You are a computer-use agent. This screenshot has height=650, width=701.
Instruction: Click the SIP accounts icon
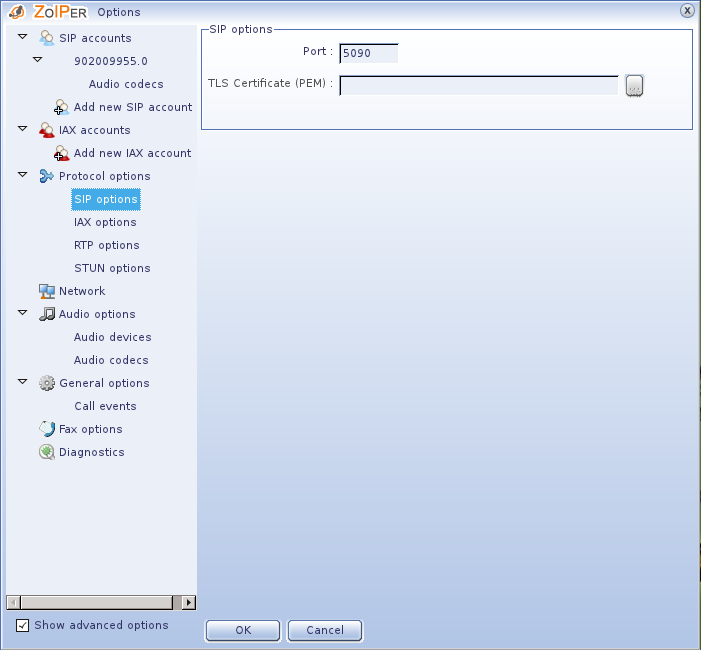click(47, 38)
